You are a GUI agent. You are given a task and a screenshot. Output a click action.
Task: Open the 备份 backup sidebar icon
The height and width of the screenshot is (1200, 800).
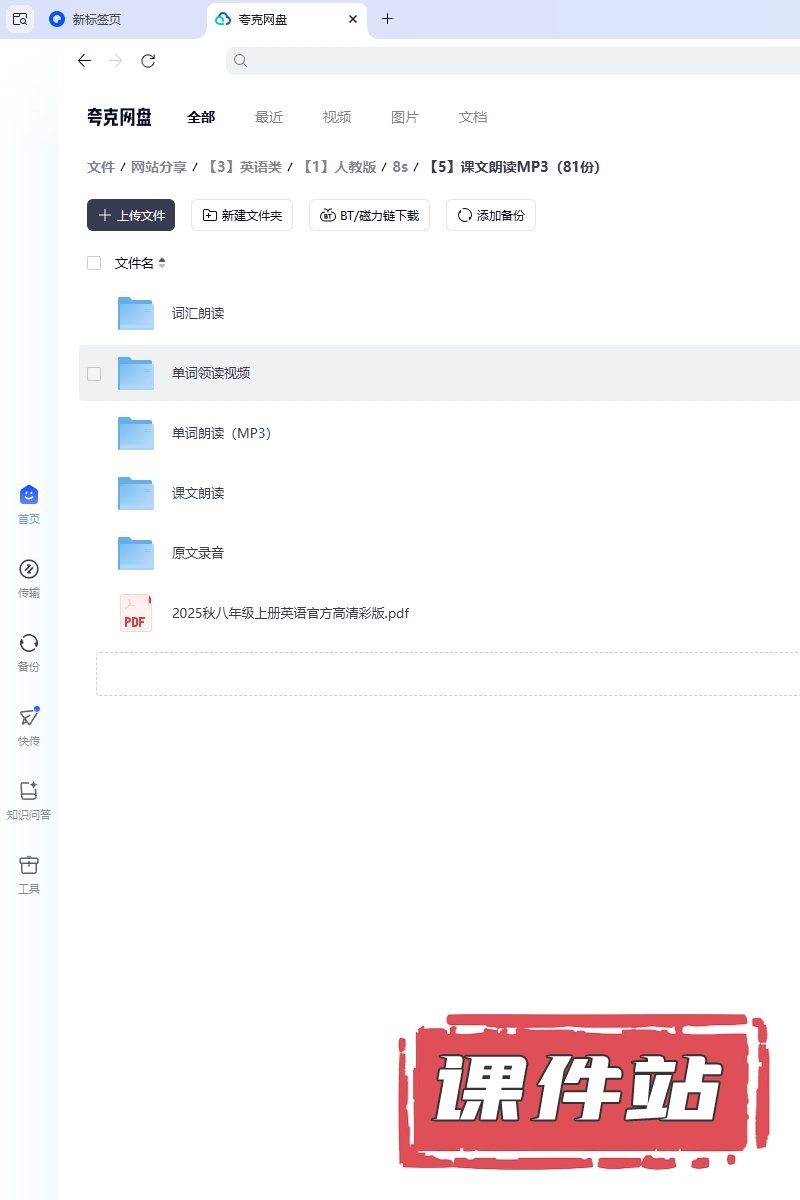pyautogui.click(x=29, y=643)
